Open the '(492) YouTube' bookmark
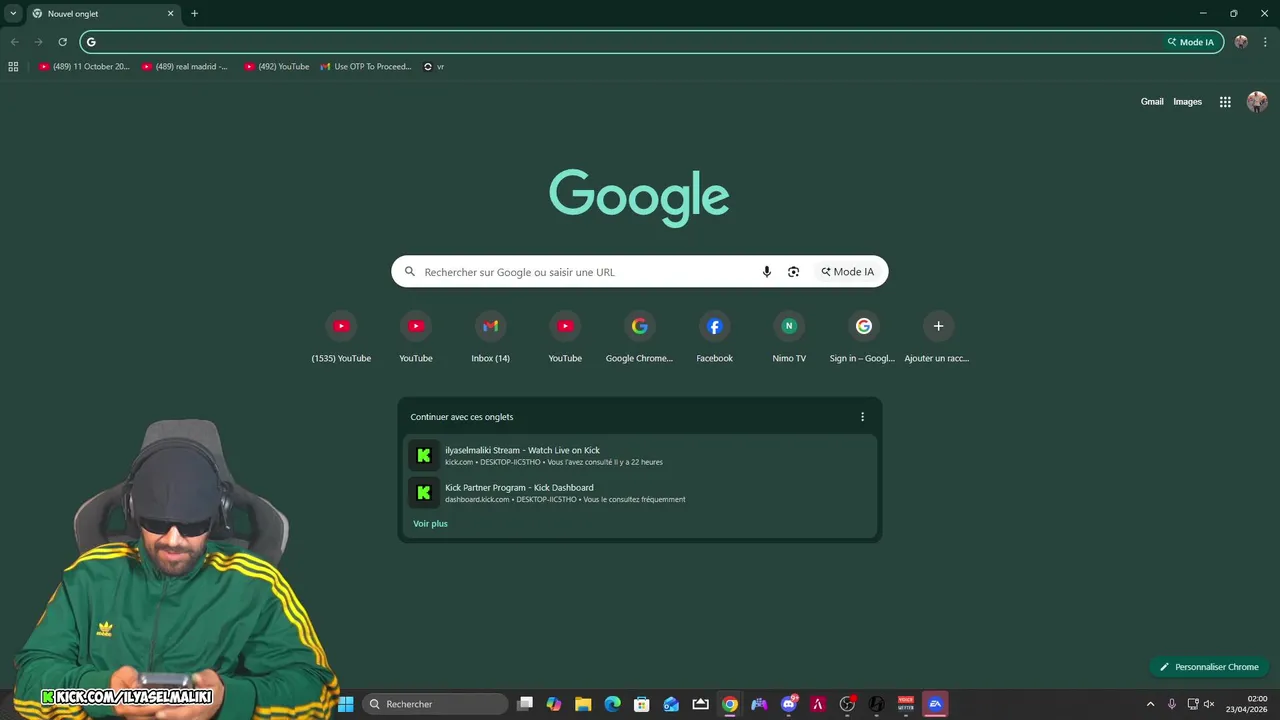1280x720 pixels. click(x=277, y=67)
